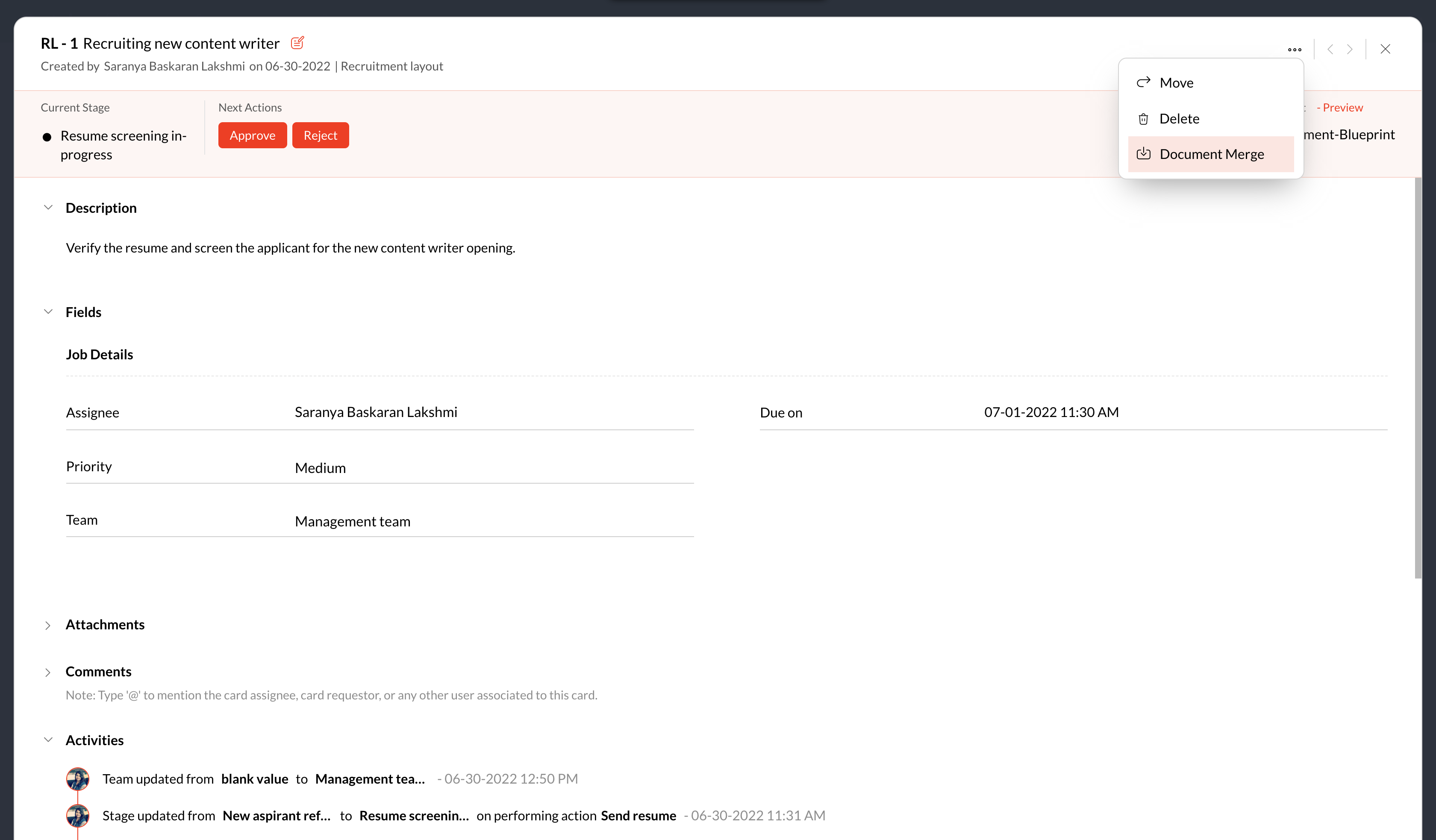This screenshot has height=840, width=1436.
Task: Click the Document Merge download icon
Action: coord(1143,154)
